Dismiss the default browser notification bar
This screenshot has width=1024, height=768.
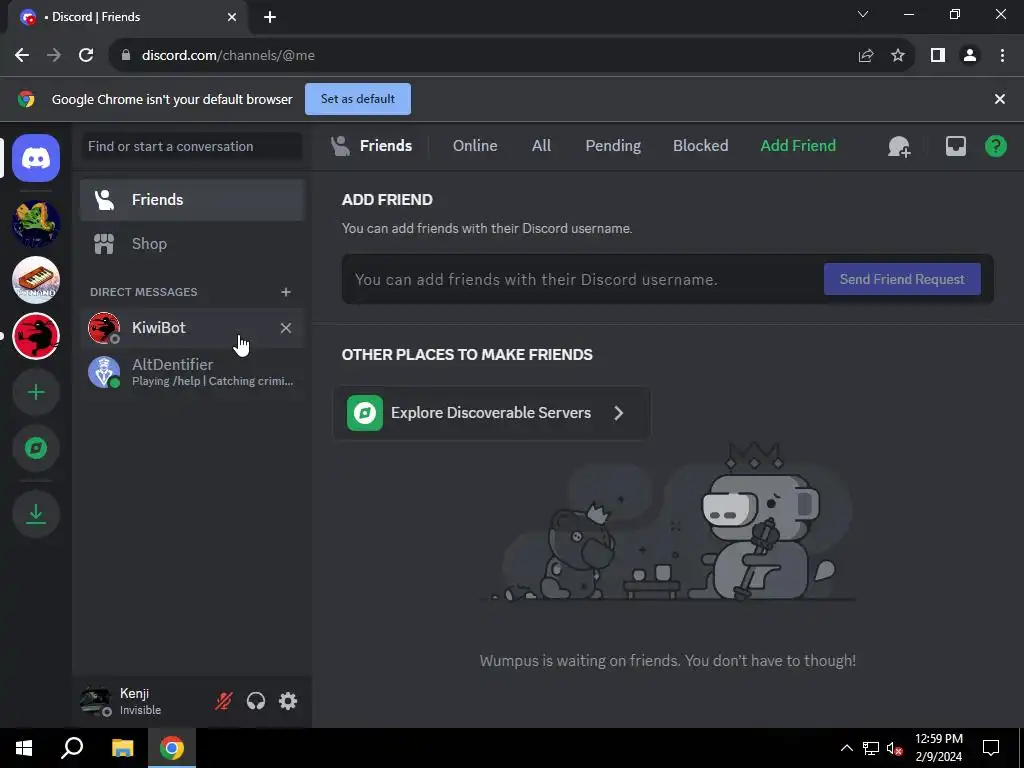coord(999,99)
